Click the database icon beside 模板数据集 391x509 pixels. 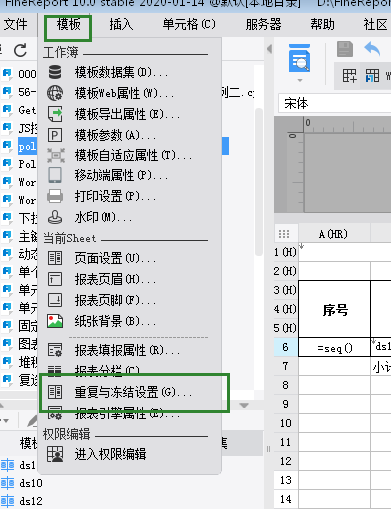pos(55,72)
